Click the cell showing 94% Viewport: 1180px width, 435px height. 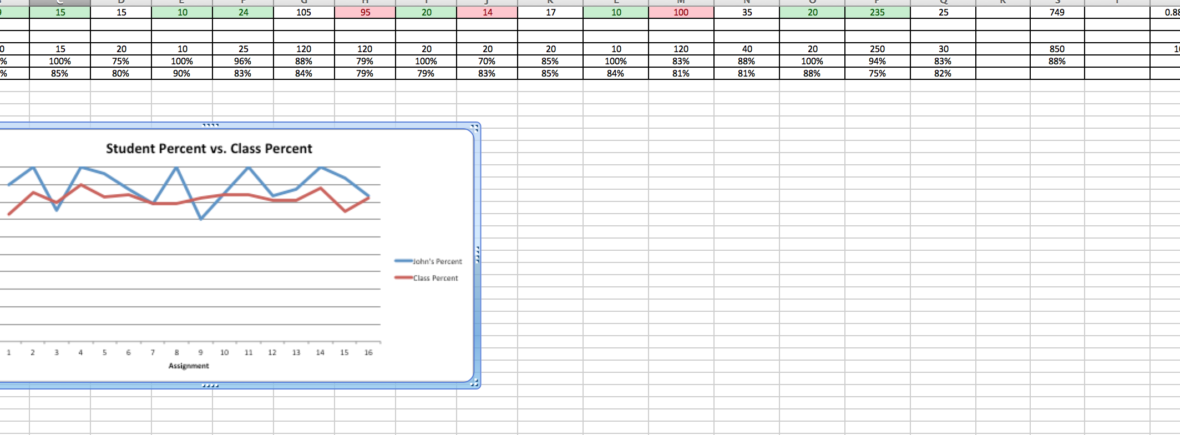877,60
